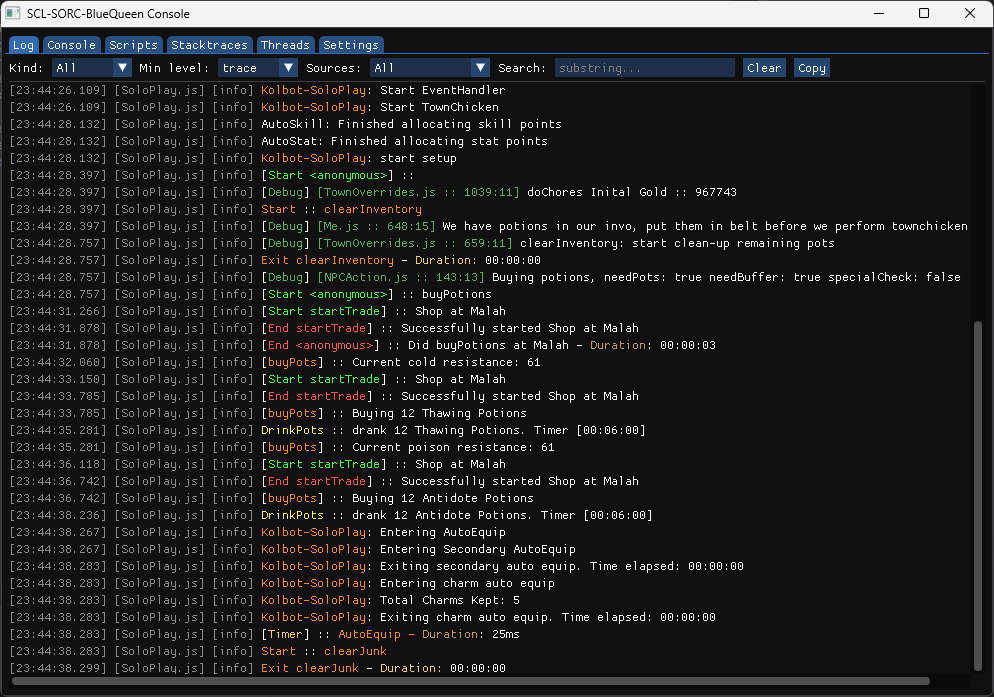The height and width of the screenshot is (697, 994).
Task: Click 'Current poison resistance: 61' log line
Action: click(x=282, y=448)
